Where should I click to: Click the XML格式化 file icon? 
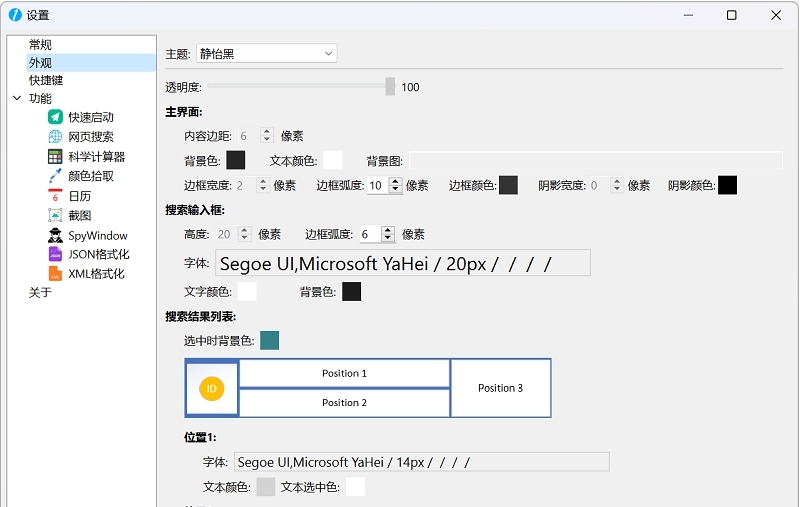(55, 273)
